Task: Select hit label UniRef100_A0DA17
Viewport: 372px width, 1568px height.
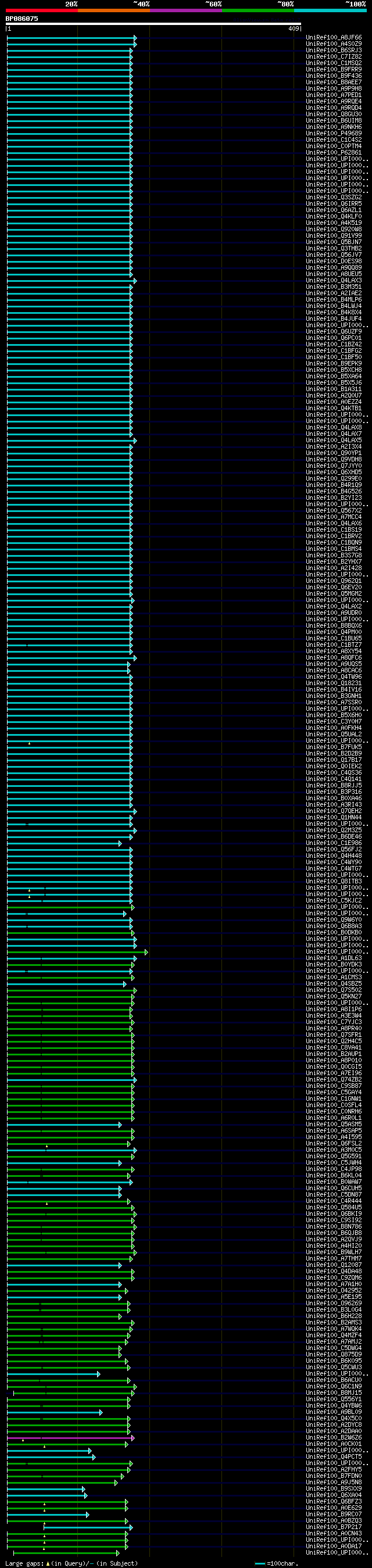Action: click(334, 1546)
